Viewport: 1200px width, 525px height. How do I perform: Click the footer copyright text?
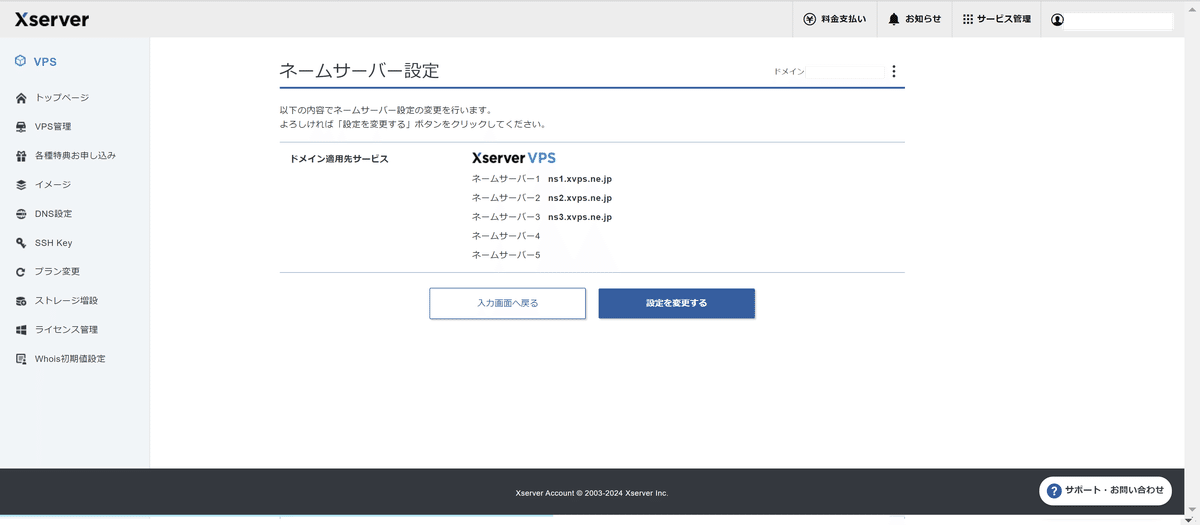point(592,493)
